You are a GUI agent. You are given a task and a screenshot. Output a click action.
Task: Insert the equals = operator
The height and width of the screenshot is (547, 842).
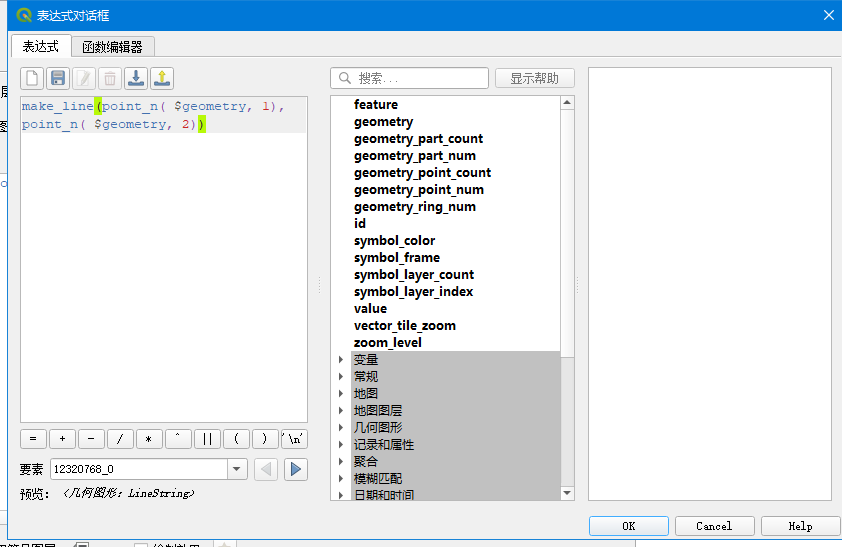tap(33, 439)
